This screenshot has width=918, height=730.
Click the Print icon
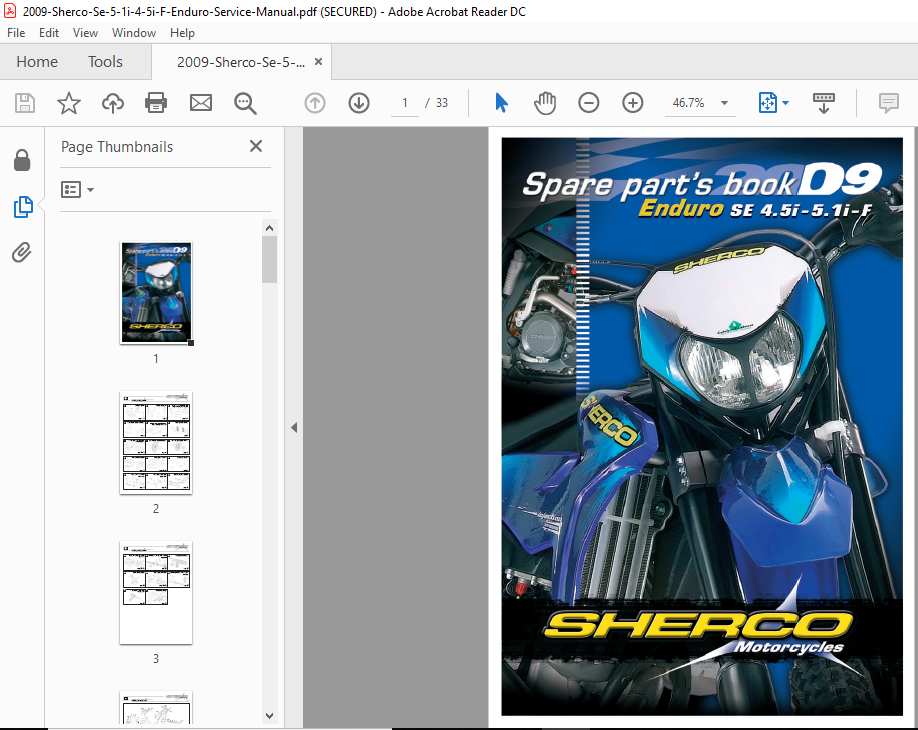point(156,103)
